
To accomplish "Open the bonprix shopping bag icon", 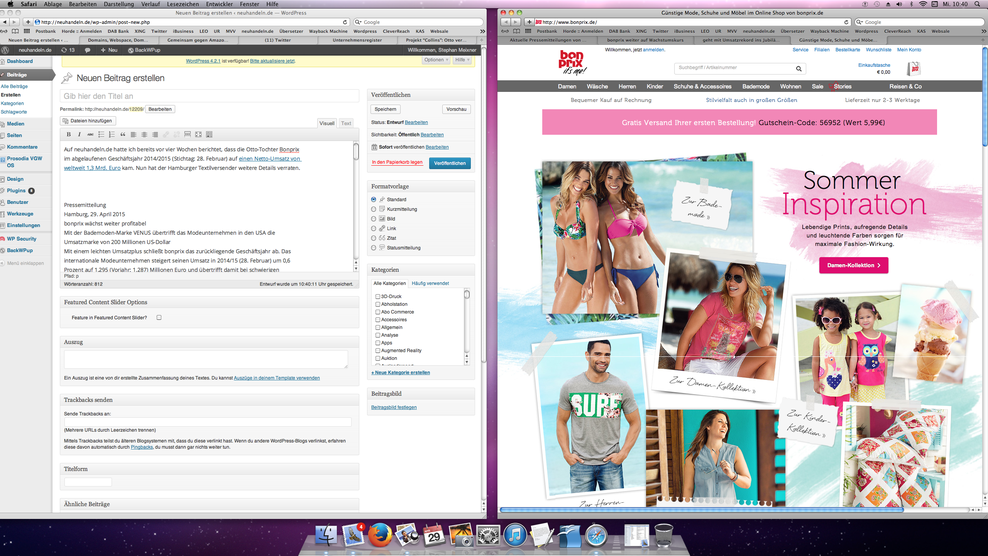I will click(x=914, y=68).
